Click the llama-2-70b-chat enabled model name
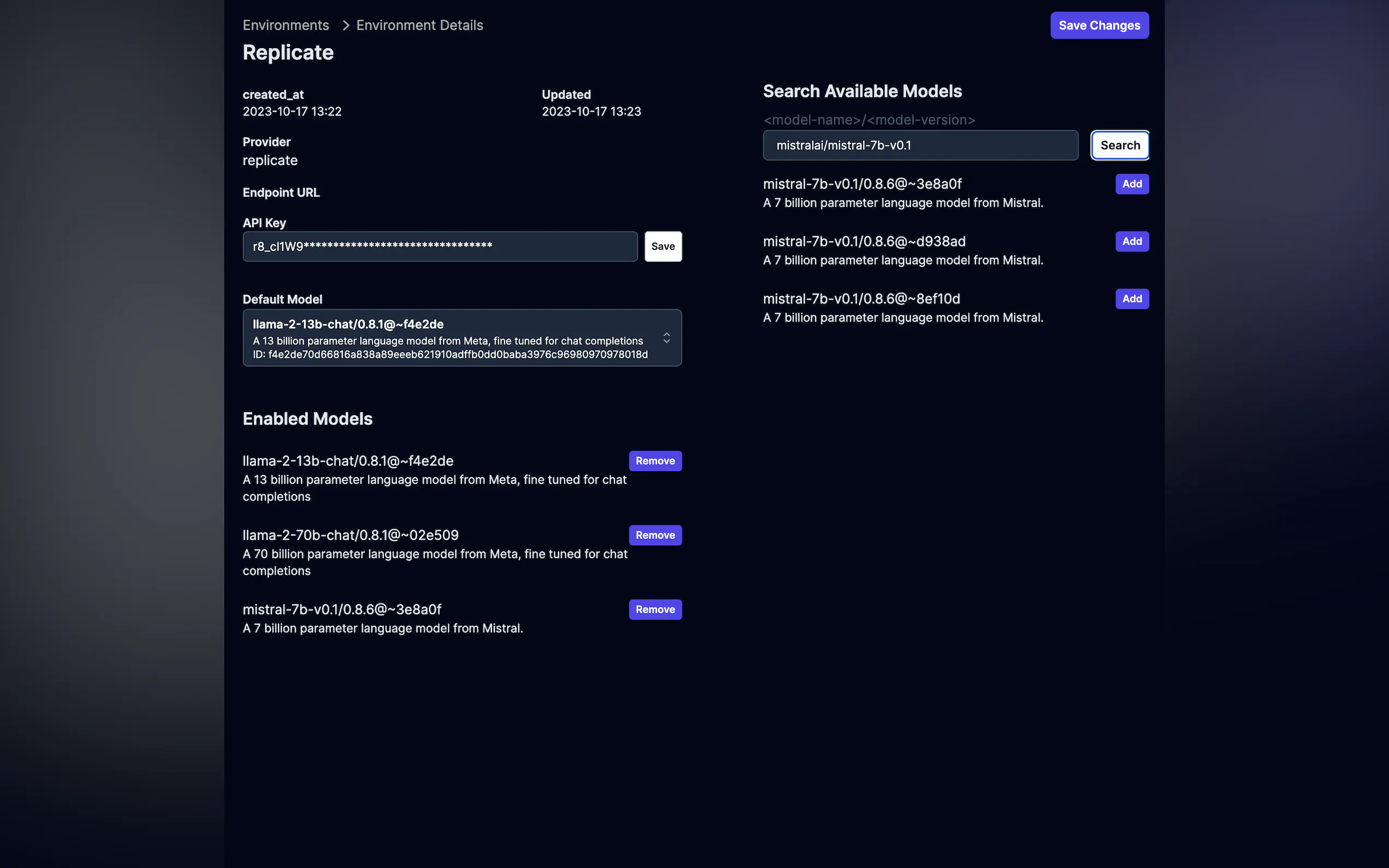This screenshot has height=868, width=1389. pos(351,535)
